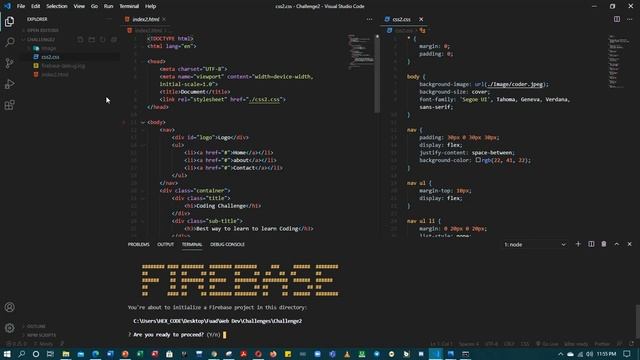Screen dimensions: 640x360
Task: Open index2.html in the explorer tree
Action: point(55,75)
